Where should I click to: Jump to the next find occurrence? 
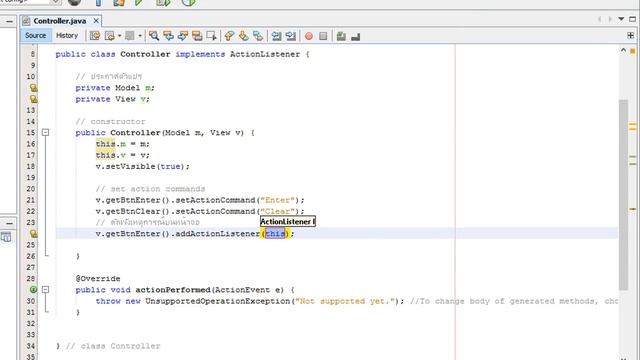pos(182,36)
